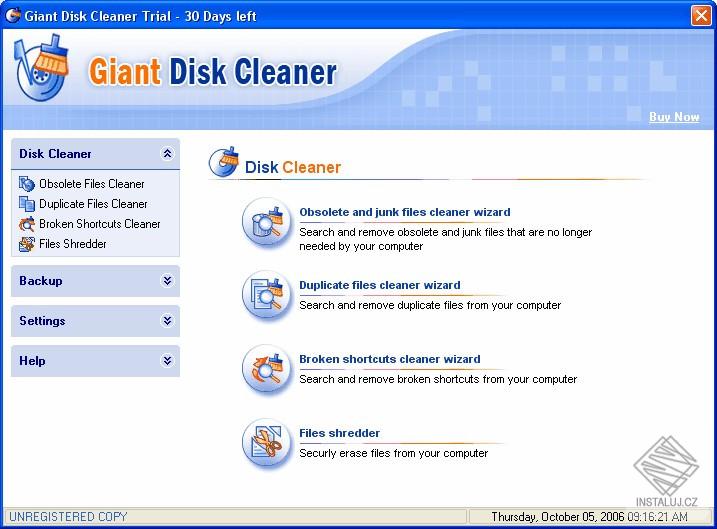717x529 pixels.
Task: Open the Backup panel header
Action: 95,281
